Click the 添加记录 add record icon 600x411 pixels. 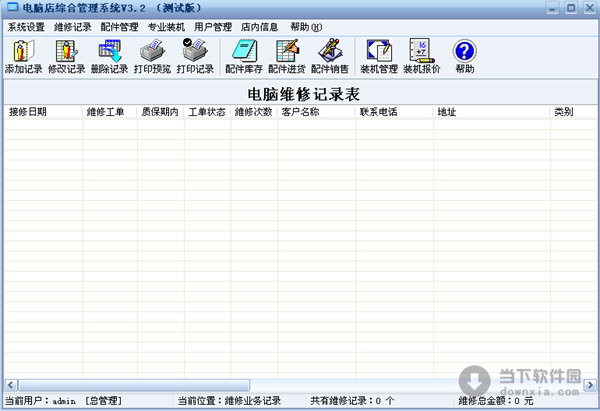tap(24, 57)
